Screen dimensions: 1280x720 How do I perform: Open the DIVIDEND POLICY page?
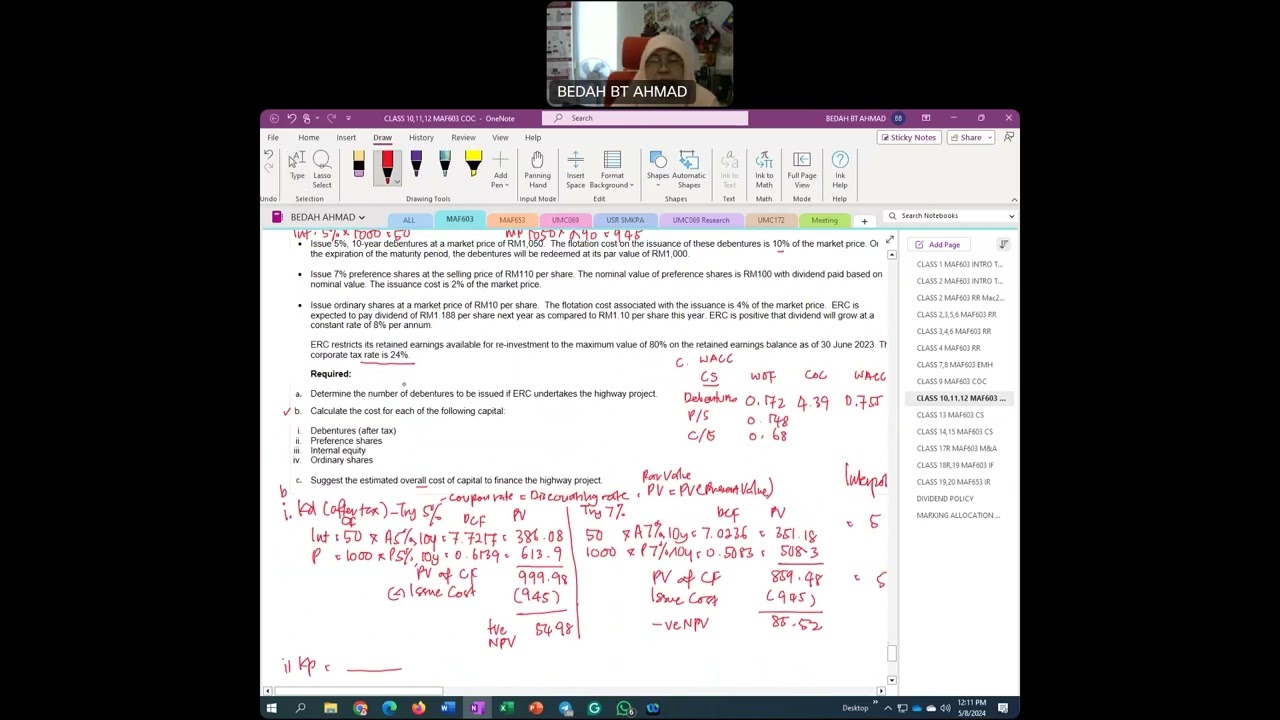(x=945, y=499)
